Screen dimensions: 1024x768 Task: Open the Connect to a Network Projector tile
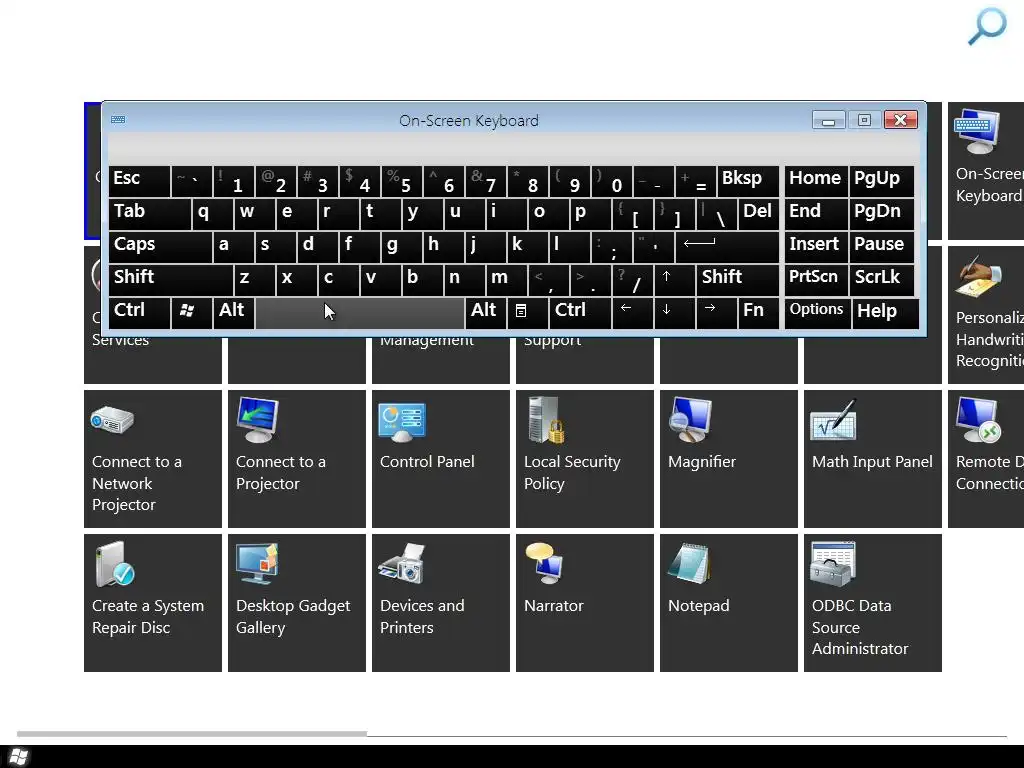(x=153, y=459)
